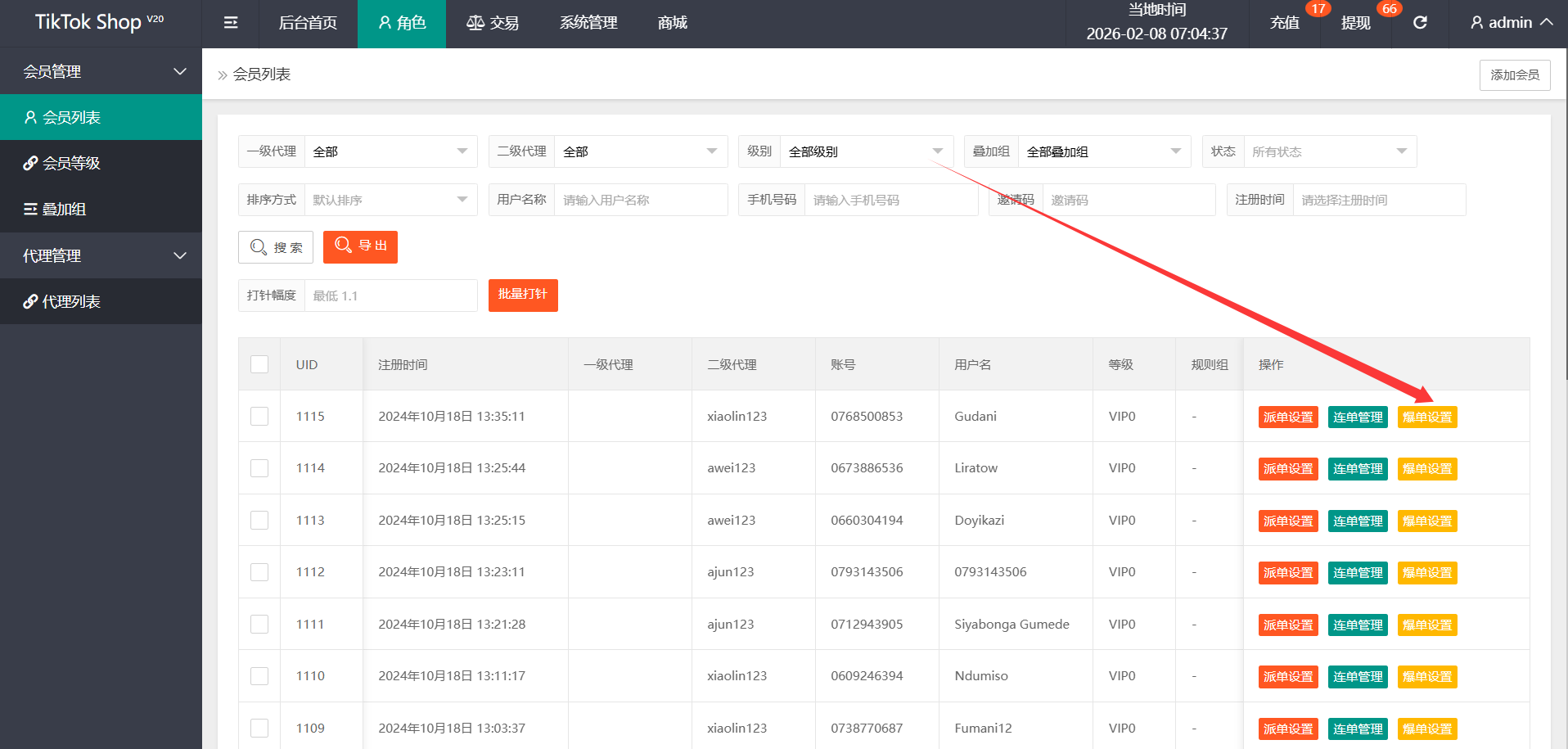
Task: Click 爆单设置 for user Gudani
Action: click(1426, 417)
